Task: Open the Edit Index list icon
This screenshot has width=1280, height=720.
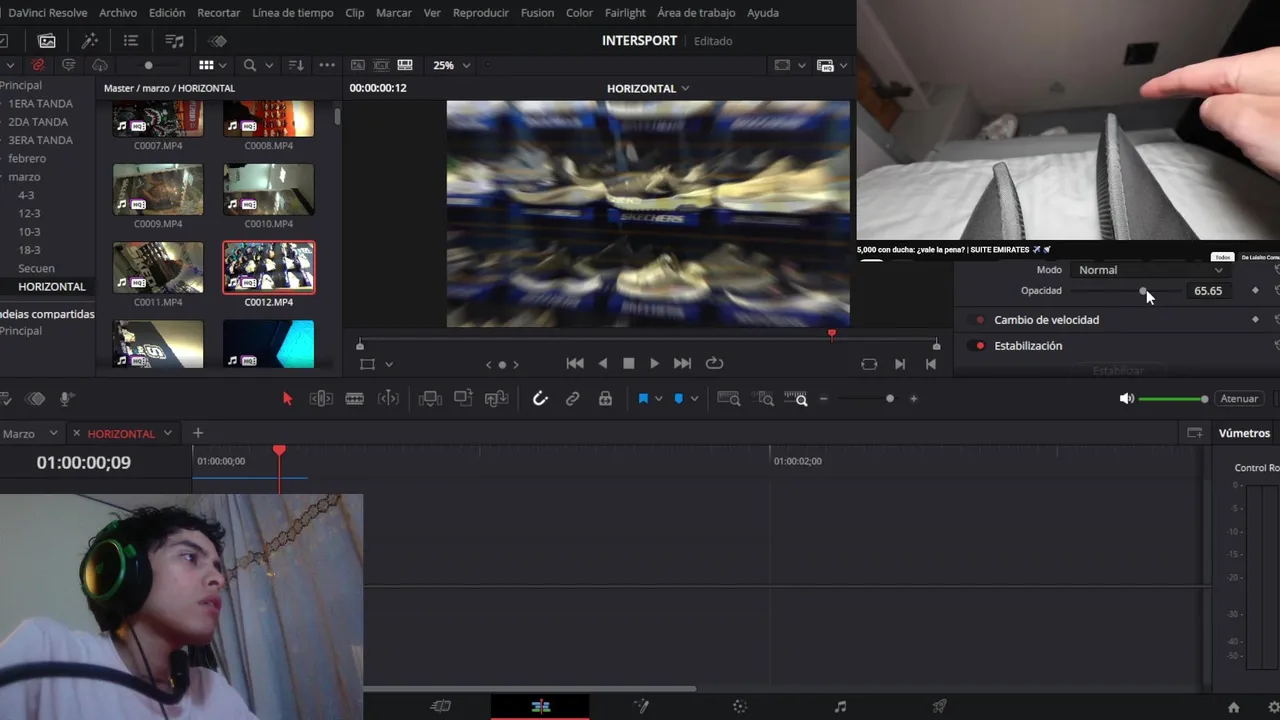Action: [131, 41]
